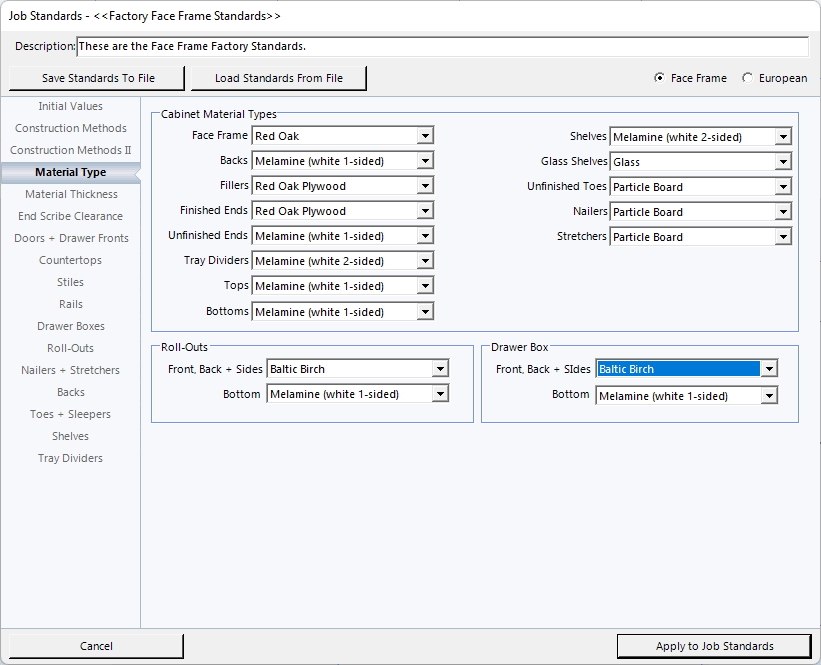
Task: Expand the Tray Dividers material dropdown
Action: coord(425,261)
